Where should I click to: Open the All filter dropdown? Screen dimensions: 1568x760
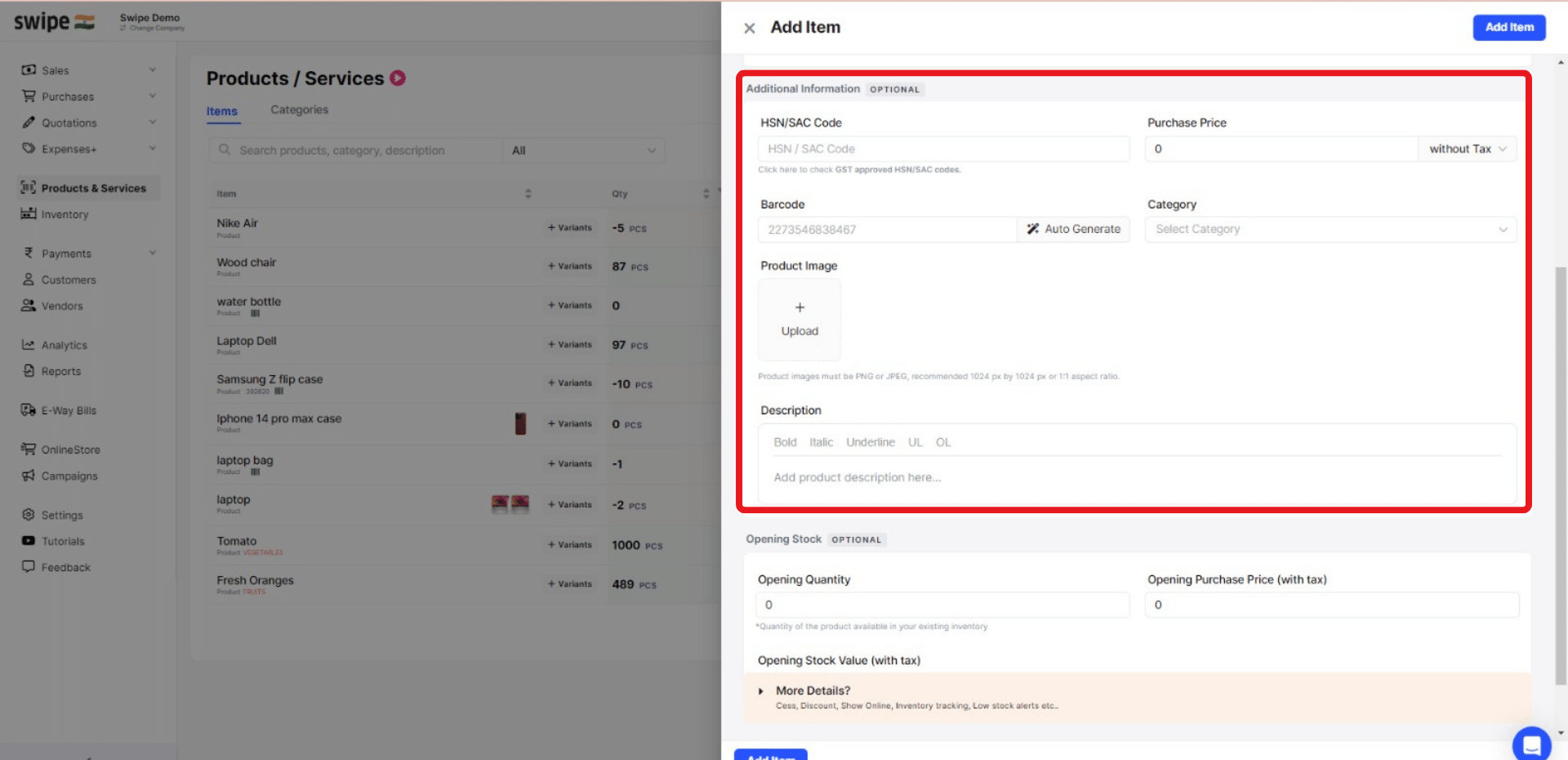click(x=583, y=150)
